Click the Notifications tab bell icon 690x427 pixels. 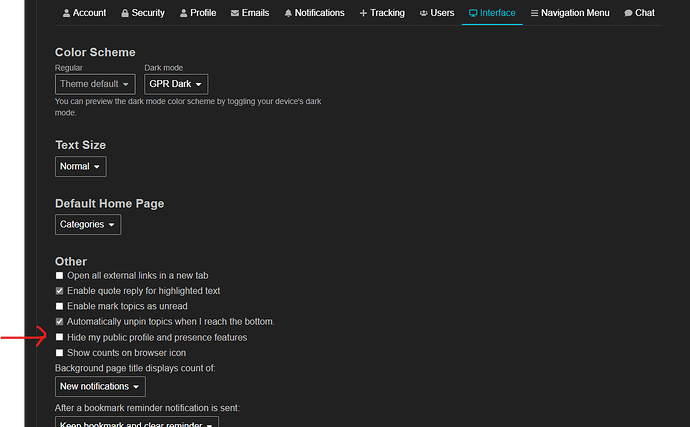288,13
